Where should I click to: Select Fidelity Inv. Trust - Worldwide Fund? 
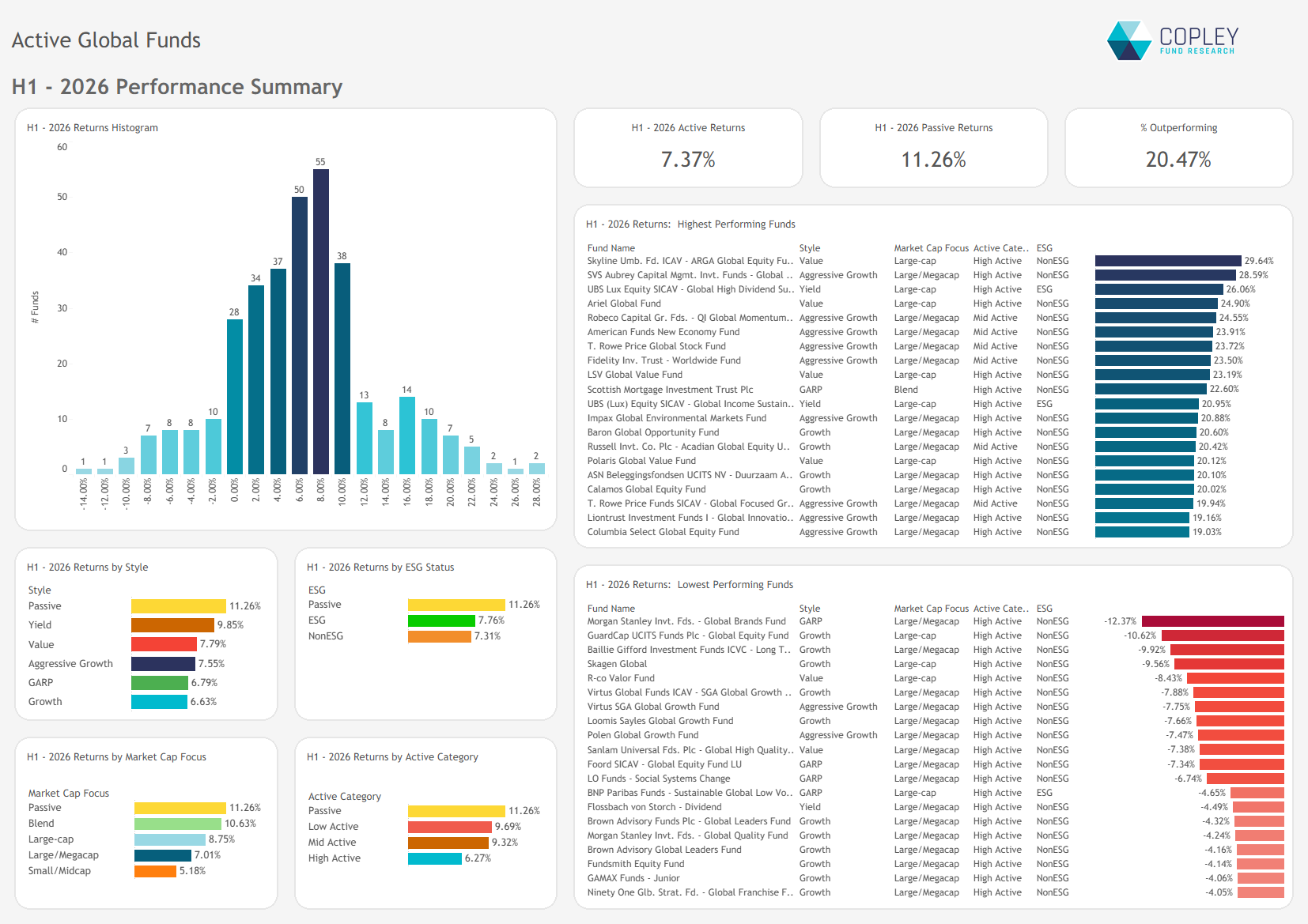point(664,360)
